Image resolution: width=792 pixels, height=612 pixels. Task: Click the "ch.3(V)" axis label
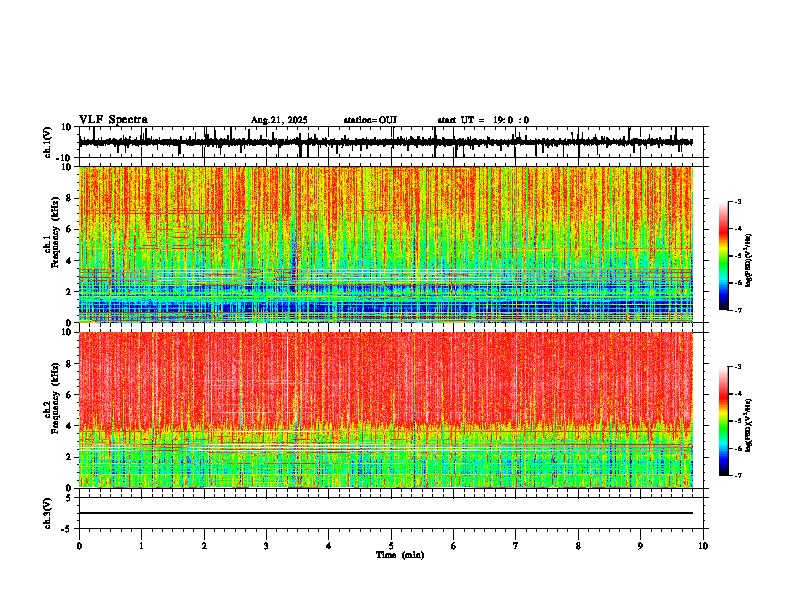click(x=48, y=513)
